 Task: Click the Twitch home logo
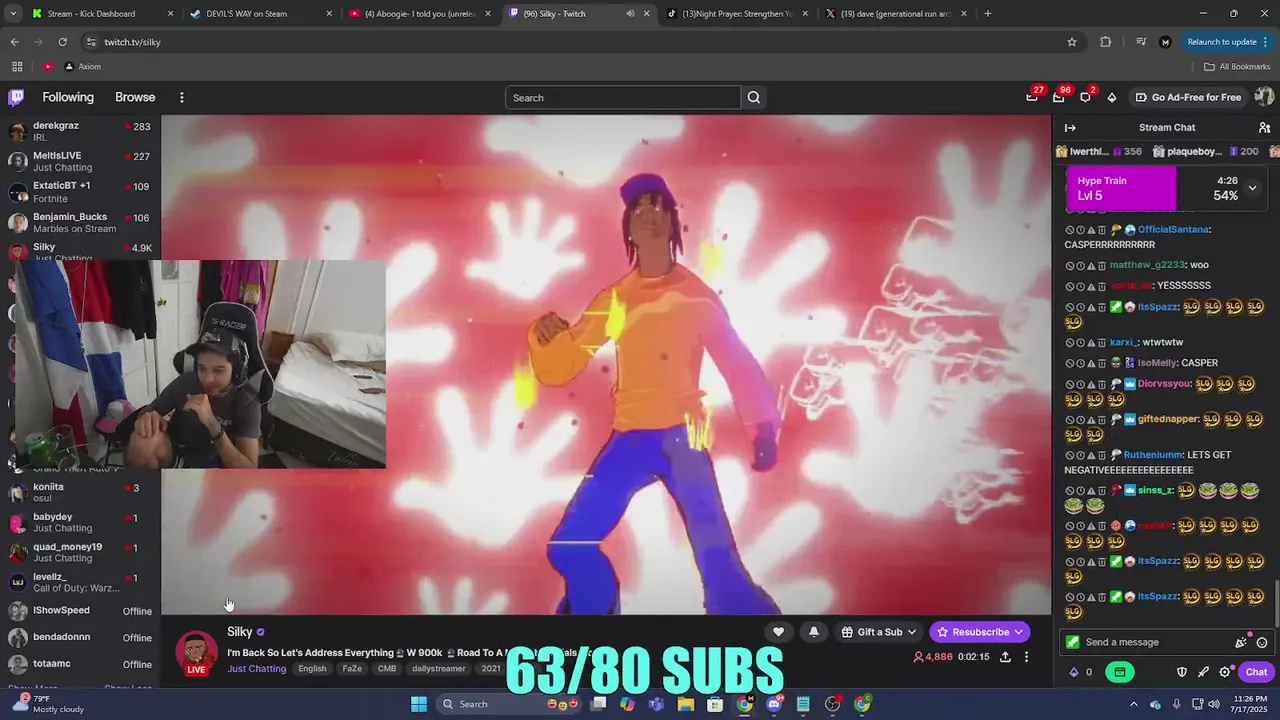(16, 97)
